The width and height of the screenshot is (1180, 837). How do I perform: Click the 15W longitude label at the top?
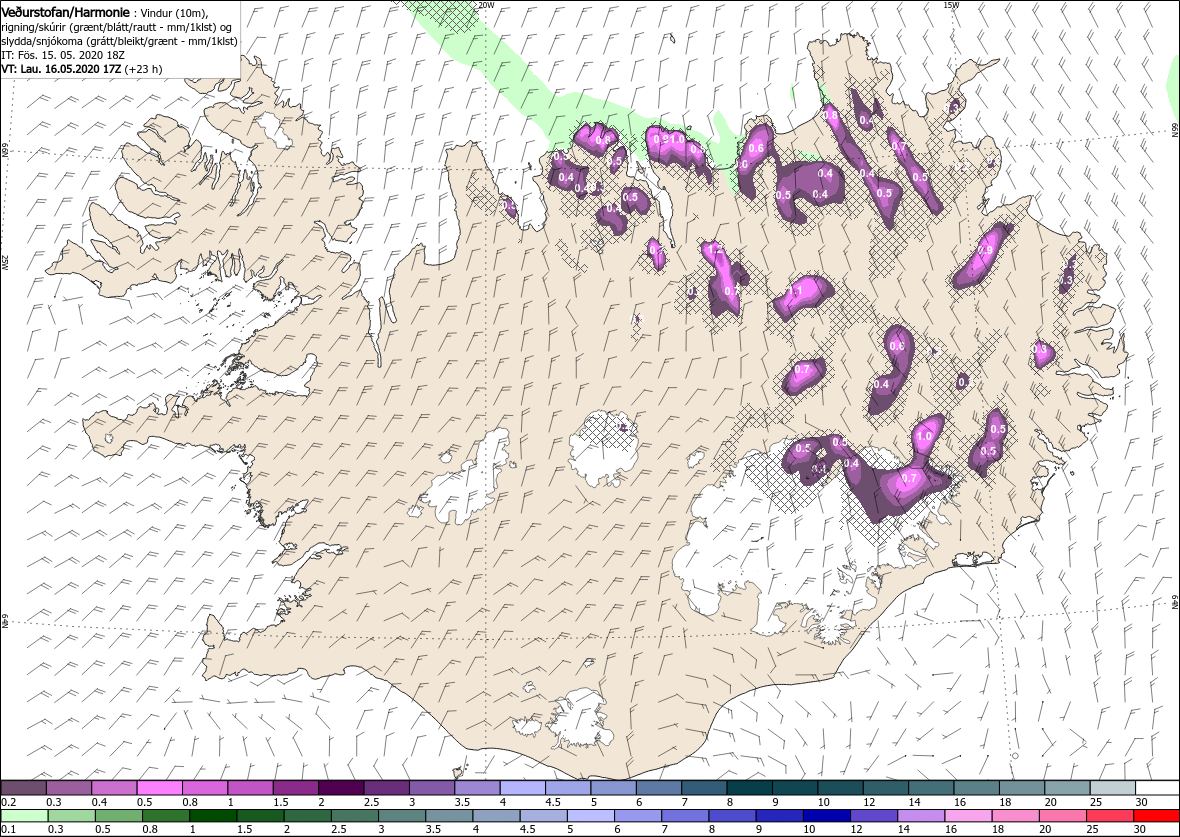pyautogui.click(x=952, y=5)
